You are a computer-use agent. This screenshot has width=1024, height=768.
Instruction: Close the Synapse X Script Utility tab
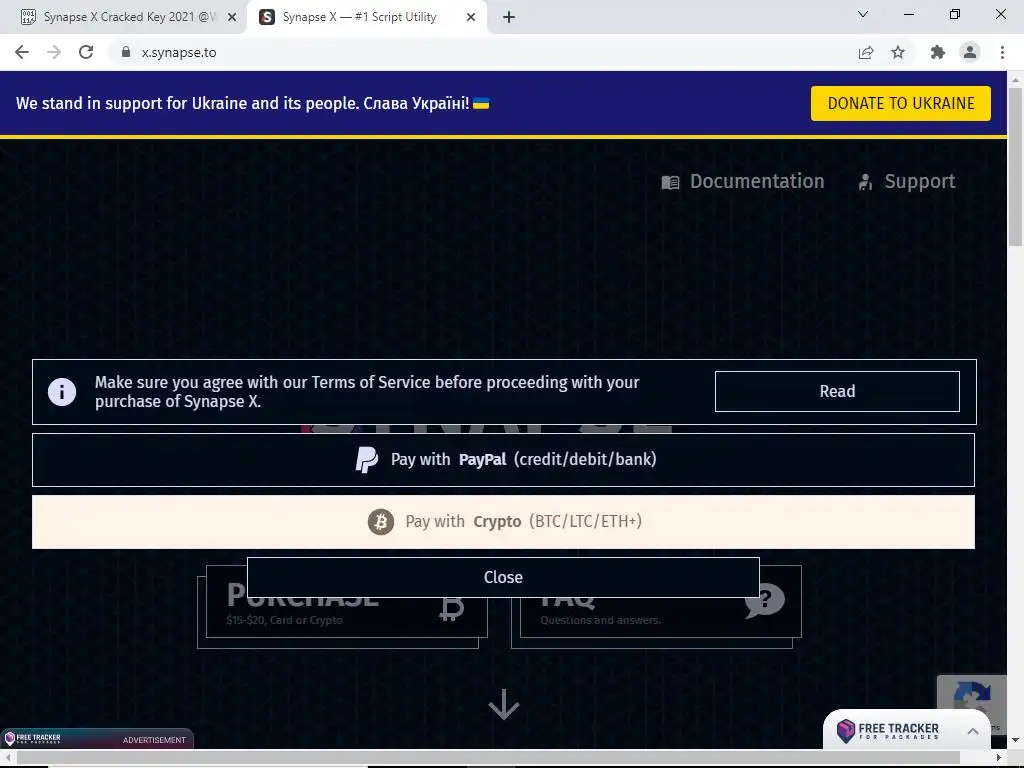click(471, 18)
